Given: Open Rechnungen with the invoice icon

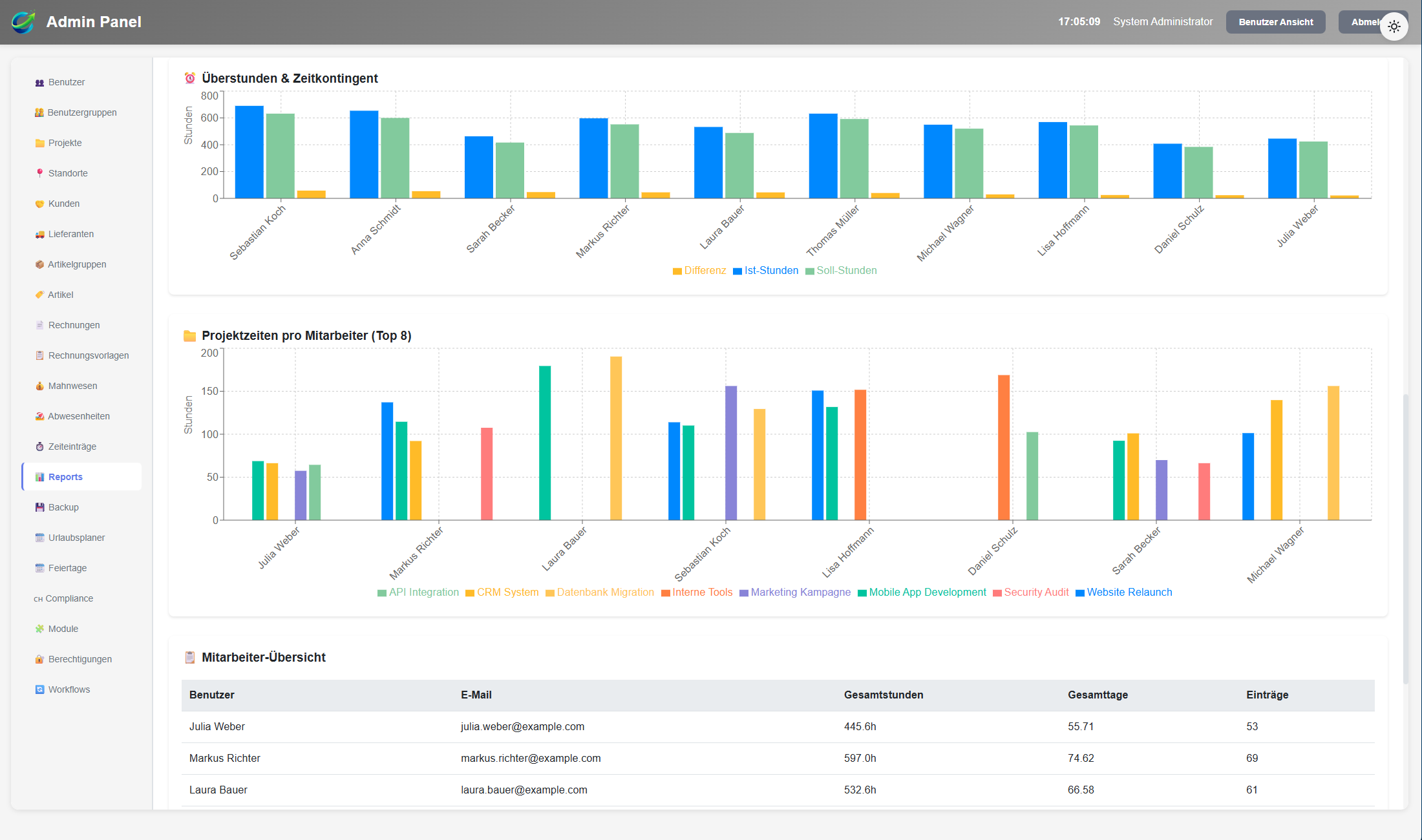Looking at the screenshot, I should coord(39,325).
